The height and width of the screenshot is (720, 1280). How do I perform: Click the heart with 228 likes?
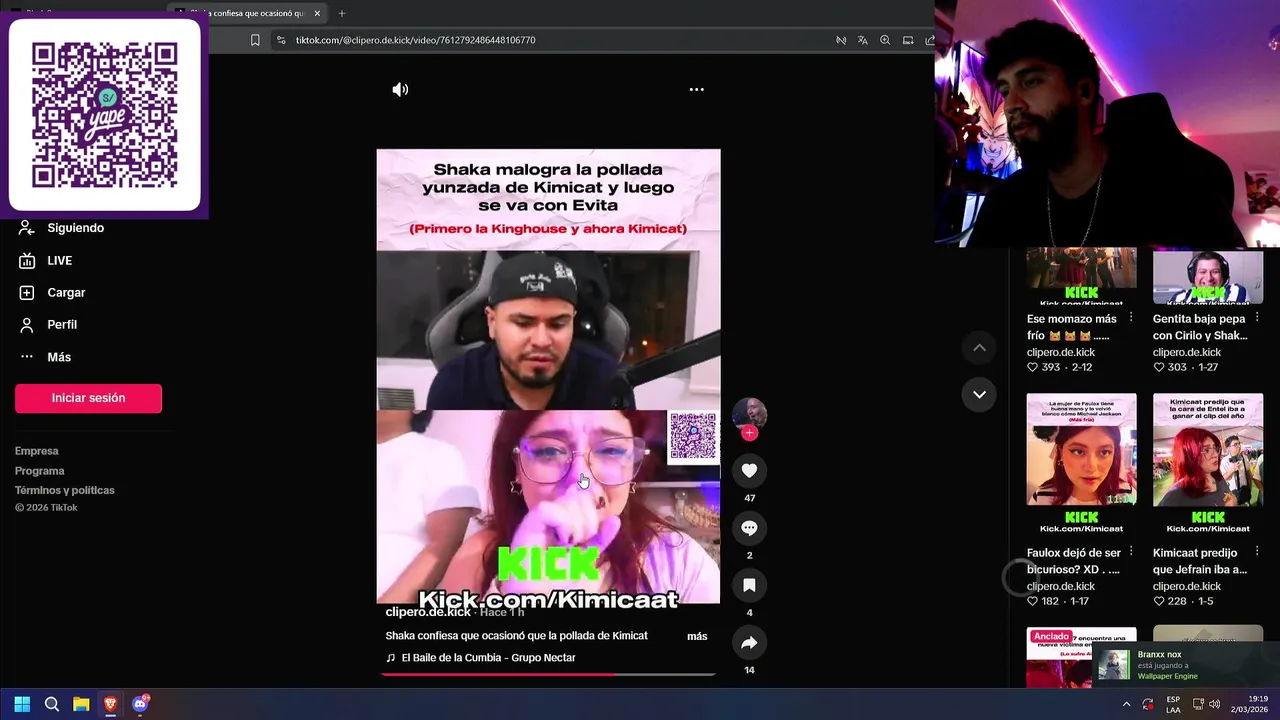coord(1159,601)
